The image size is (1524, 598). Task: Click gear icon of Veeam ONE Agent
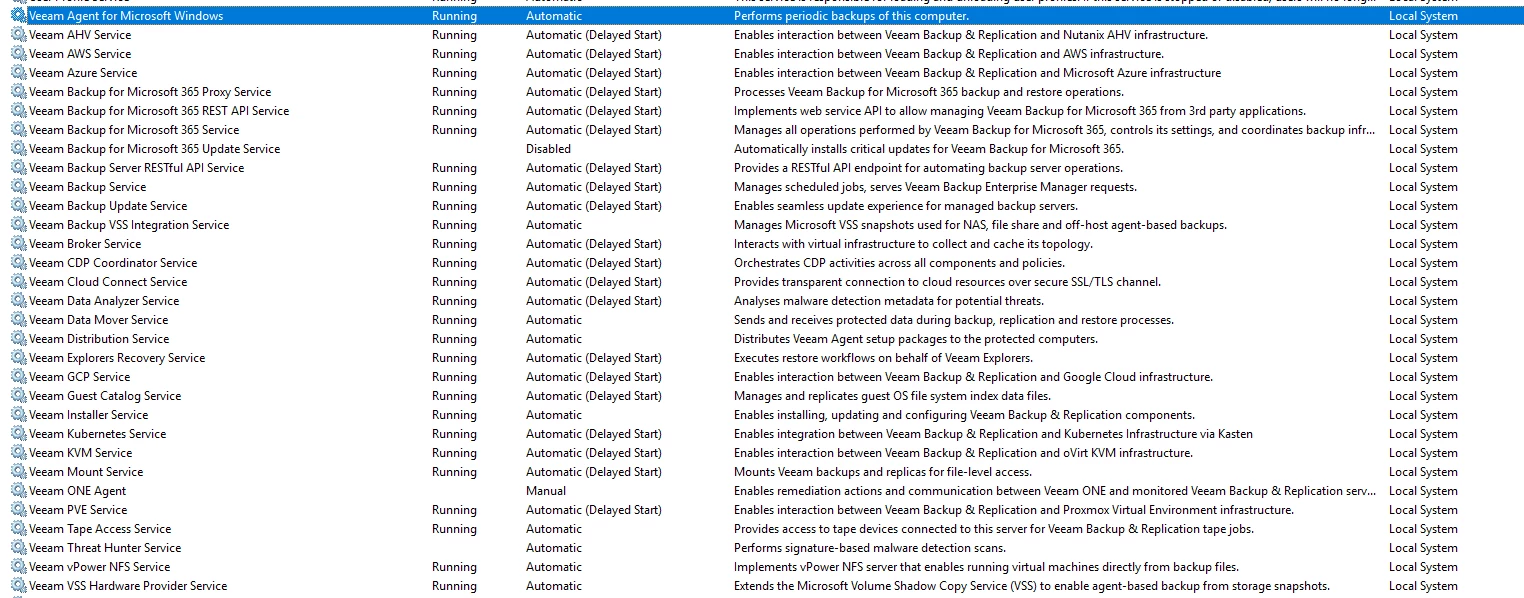click(x=19, y=491)
